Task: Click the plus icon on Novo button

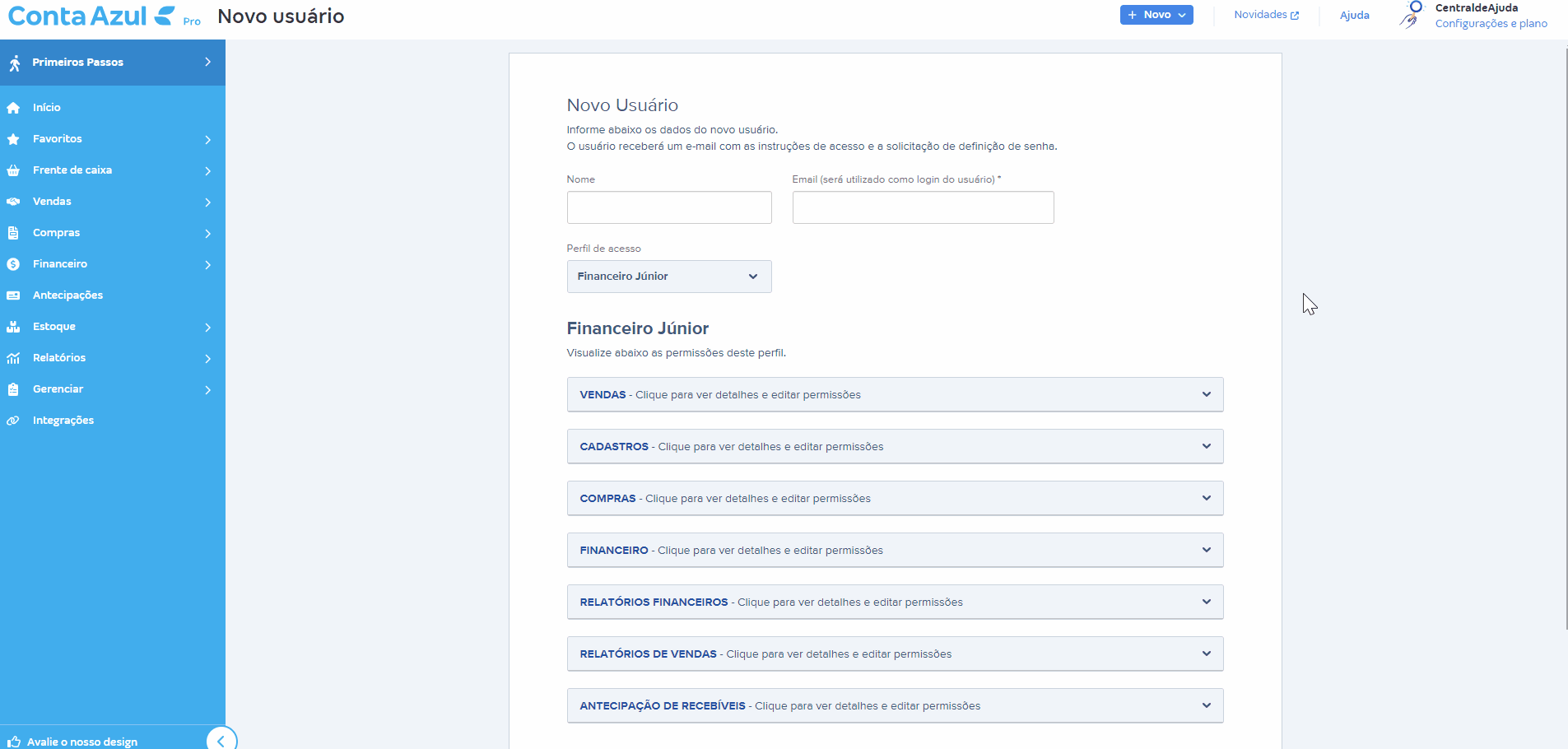Action: pyautogui.click(x=1133, y=15)
